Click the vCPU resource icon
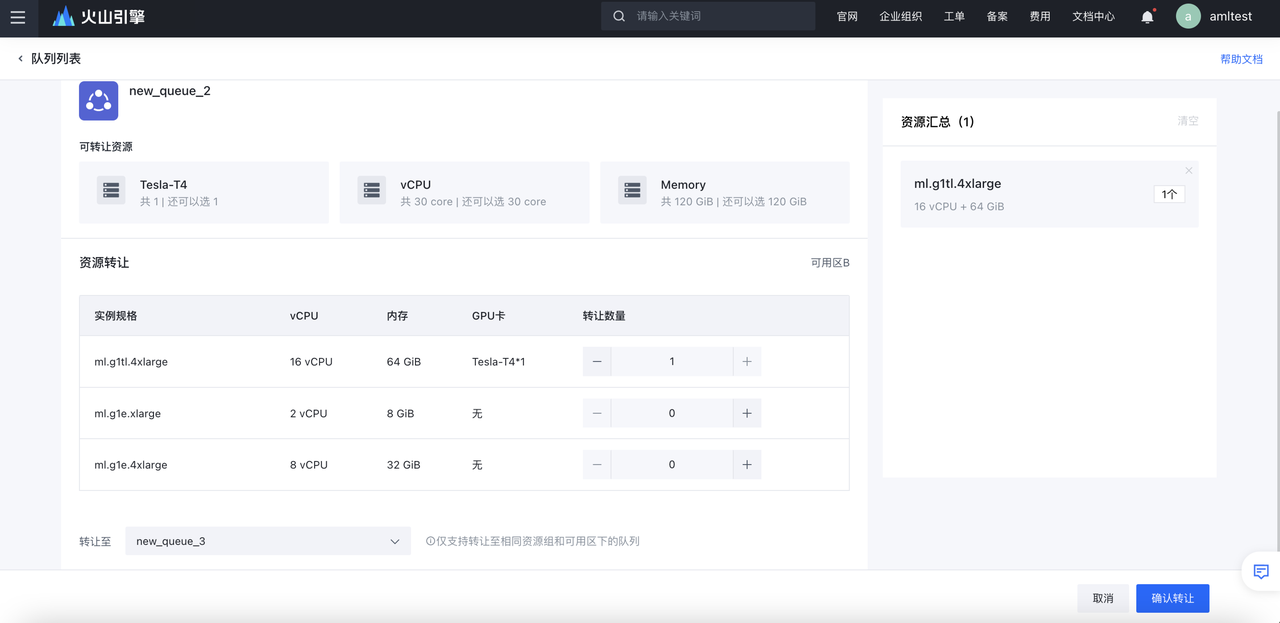Image resolution: width=1280 pixels, height=623 pixels. tap(372, 190)
